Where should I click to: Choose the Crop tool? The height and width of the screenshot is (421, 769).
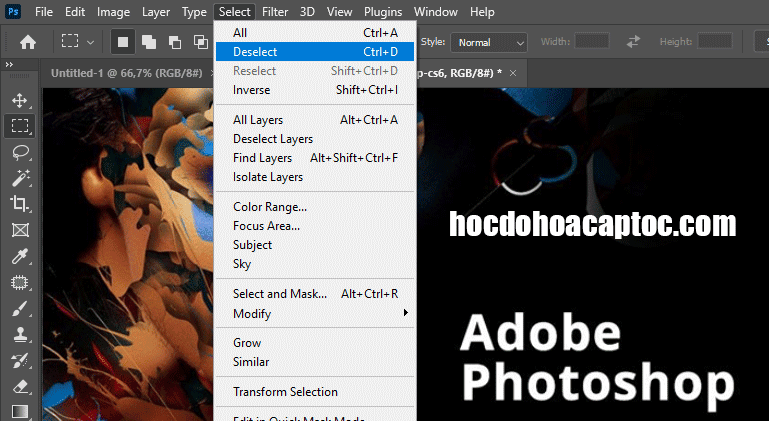(x=18, y=204)
